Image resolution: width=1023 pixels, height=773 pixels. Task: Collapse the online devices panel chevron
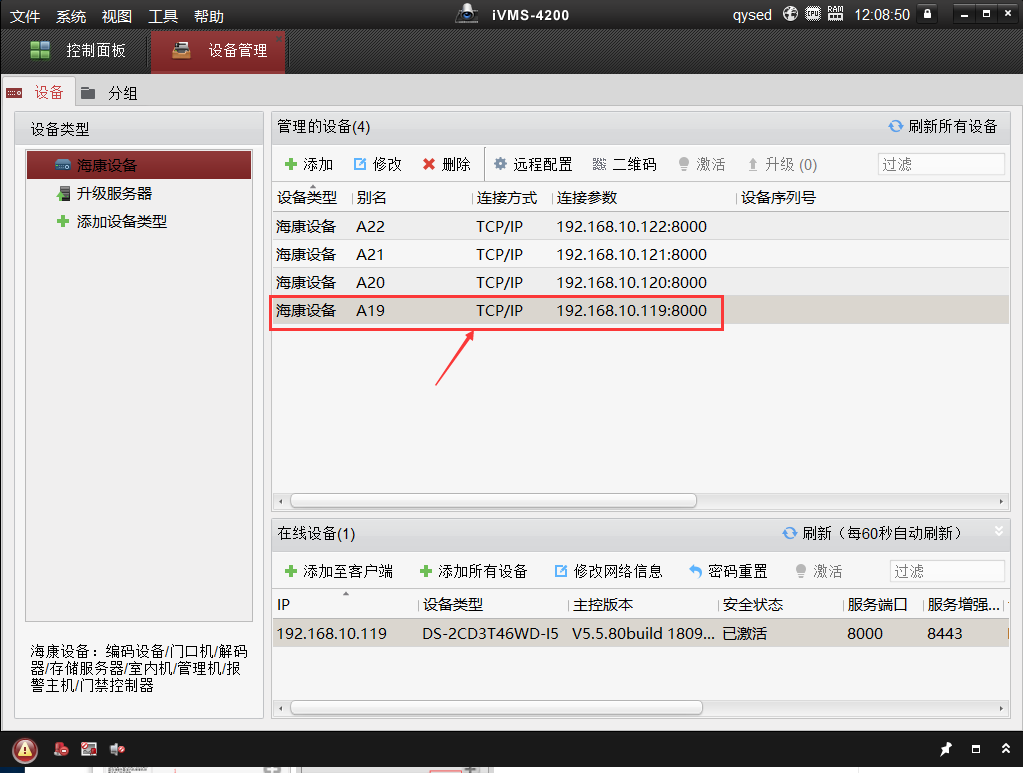click(997, 531)
